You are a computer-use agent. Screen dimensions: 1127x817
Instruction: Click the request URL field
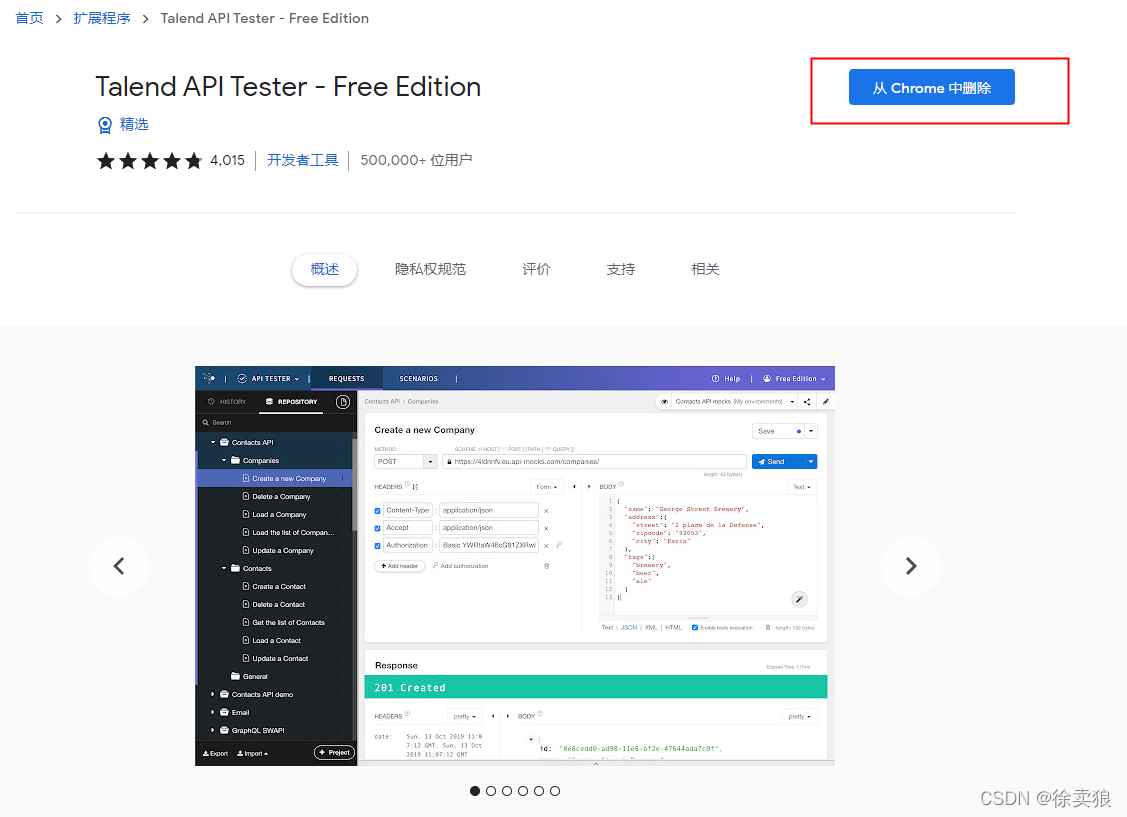point(594,461)
